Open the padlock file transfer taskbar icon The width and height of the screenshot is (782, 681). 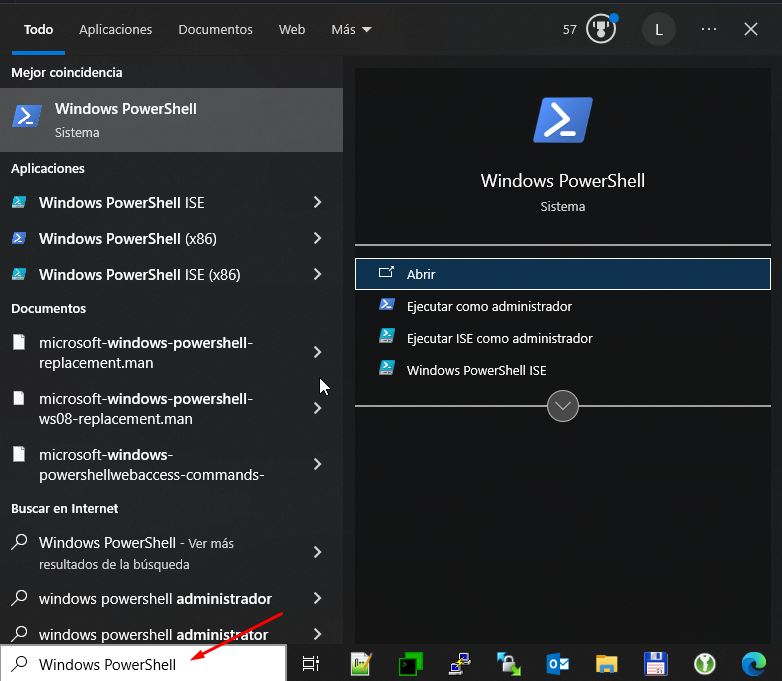pyautogui.click(x=508, y=664)
